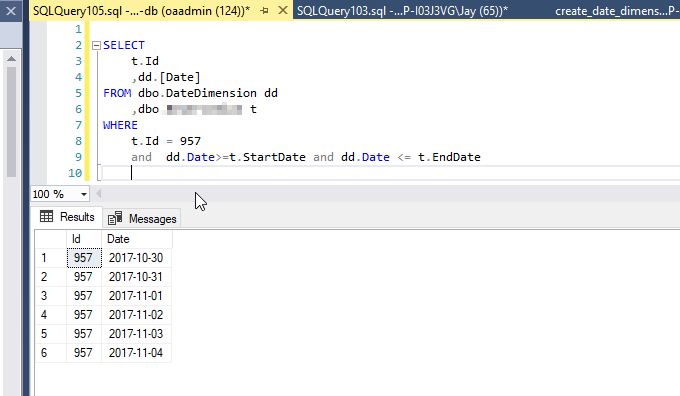Screen dimensions: 680x396
Task: Click the 957 value in line 8
Action: [190, 141]
